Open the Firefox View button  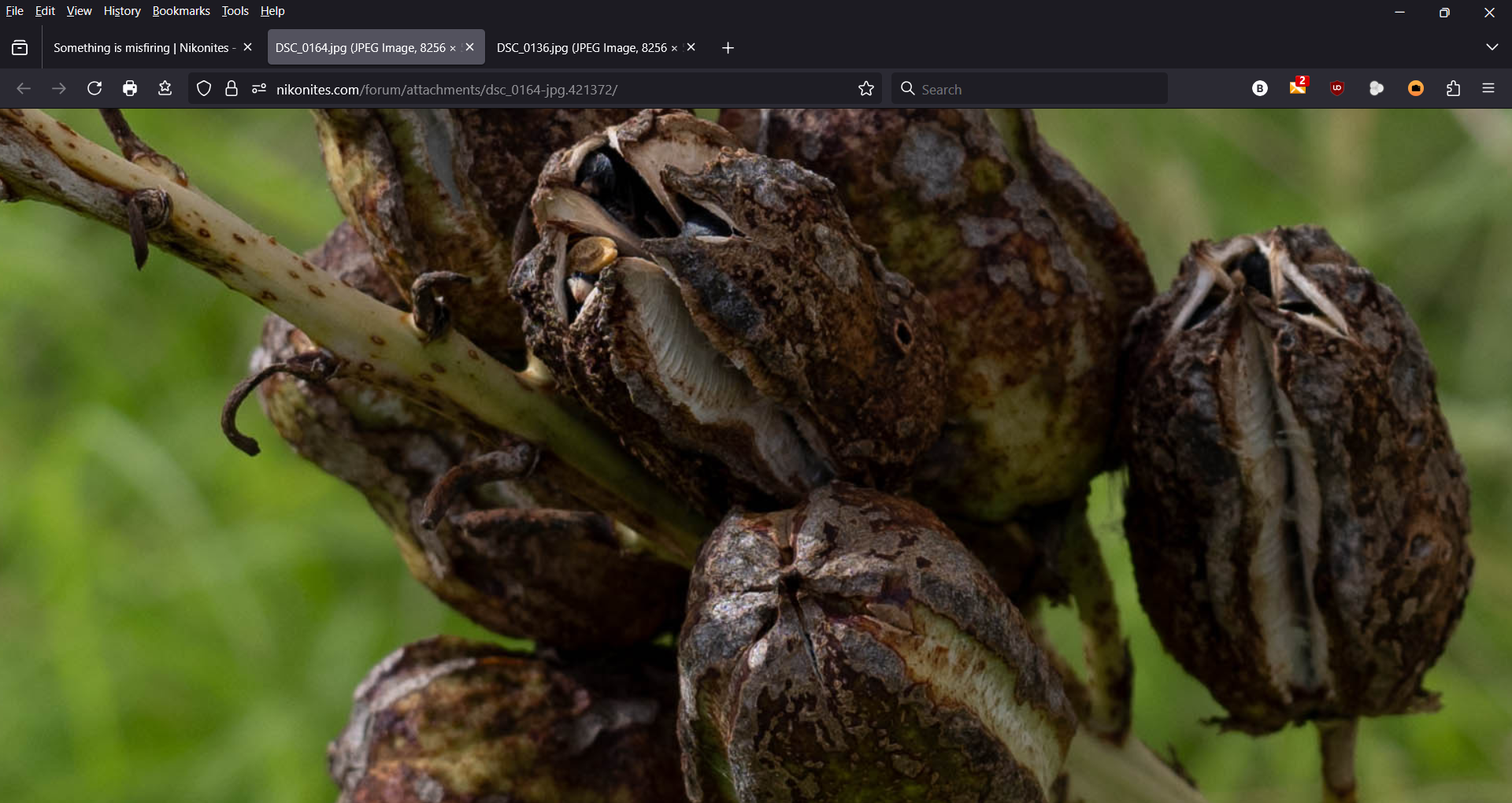[x=20, y=48]
